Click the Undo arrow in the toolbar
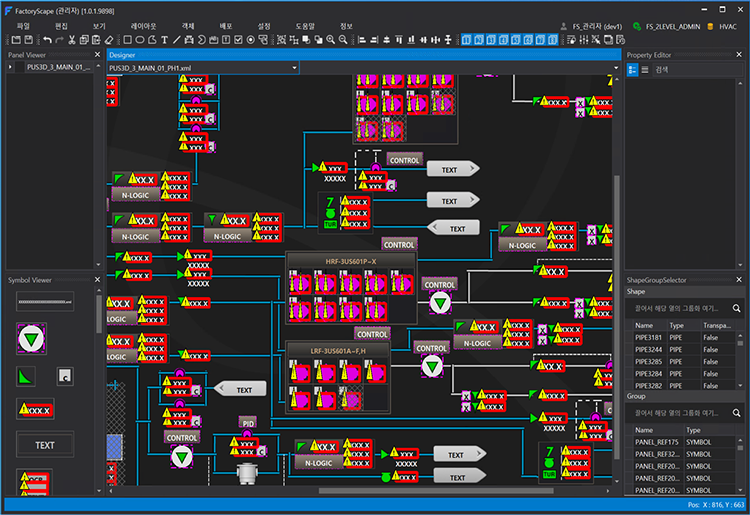The image size is (750, 515). click(47, 39)
